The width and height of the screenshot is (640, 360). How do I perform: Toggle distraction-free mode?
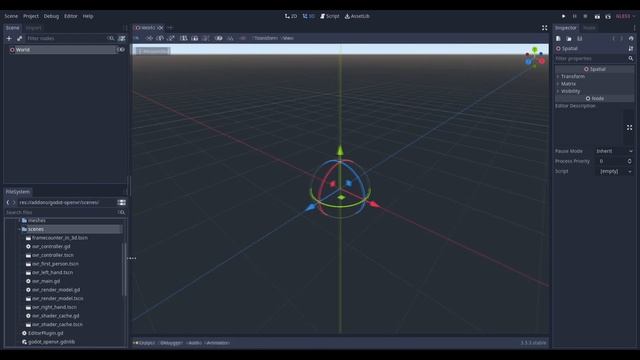tap(544, 28)
